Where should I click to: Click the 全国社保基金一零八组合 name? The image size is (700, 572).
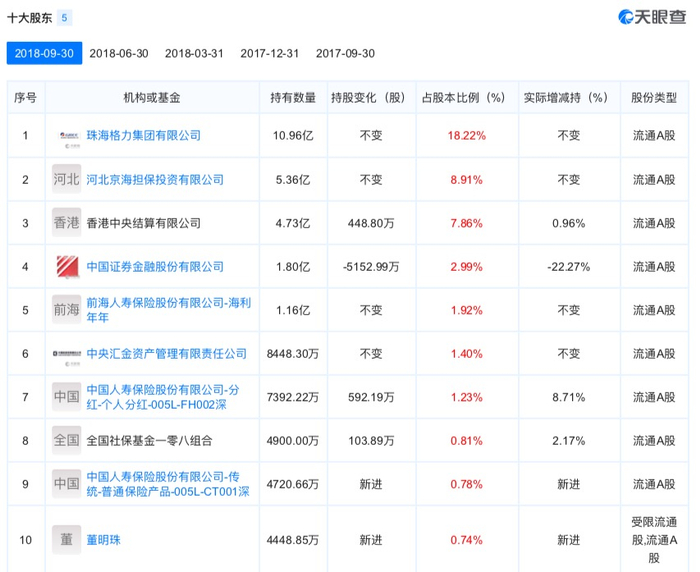[149, 441]
